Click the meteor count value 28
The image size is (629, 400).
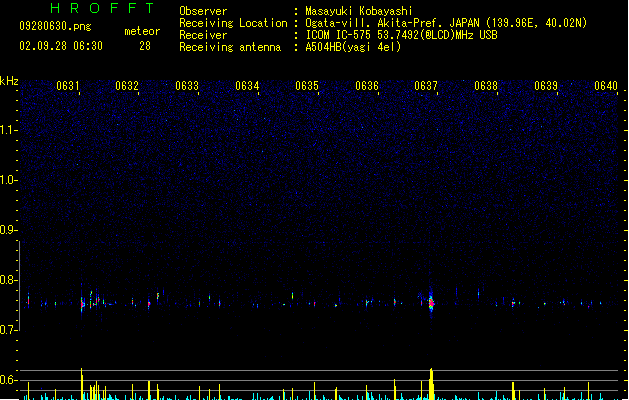[145, 46]
